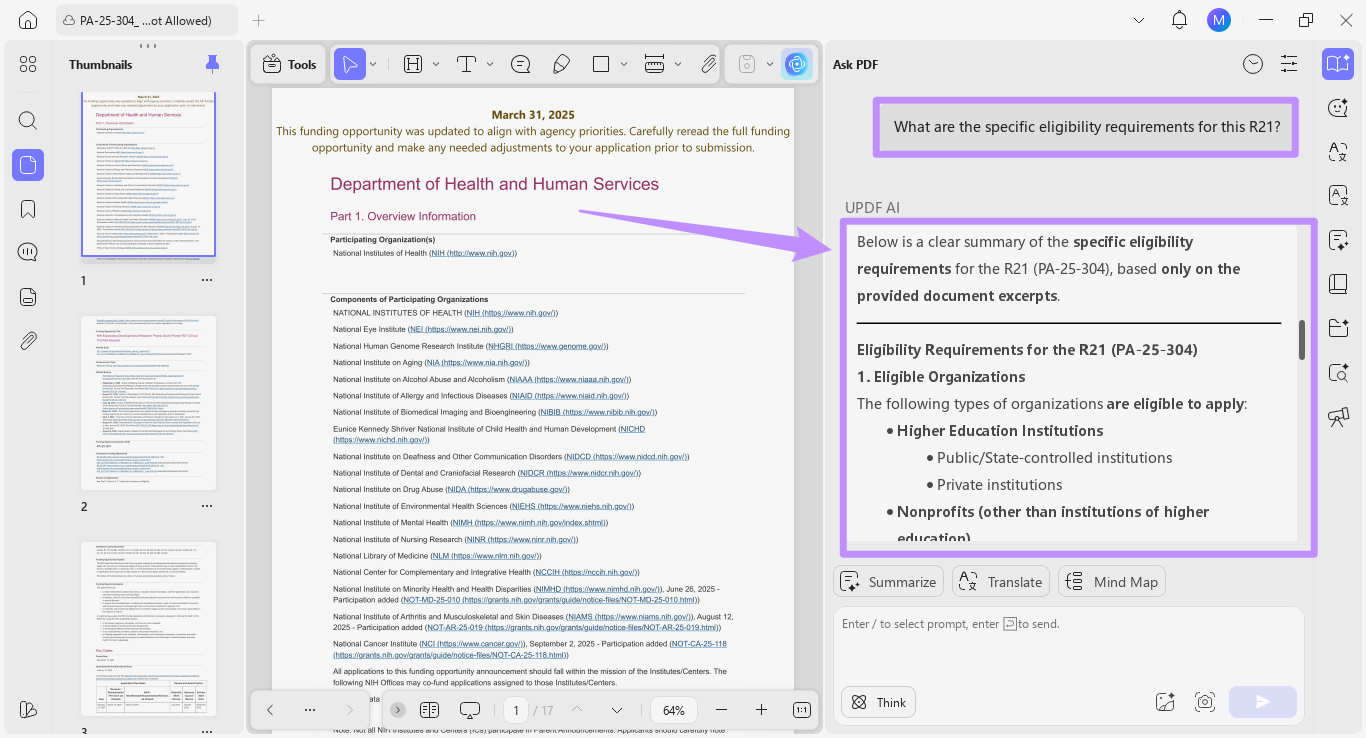Image resolution: width=1366 pixels, height=738 pixels.
Task: Select the comment note tool
Action: pyautogui.click(x=520, y=64)
